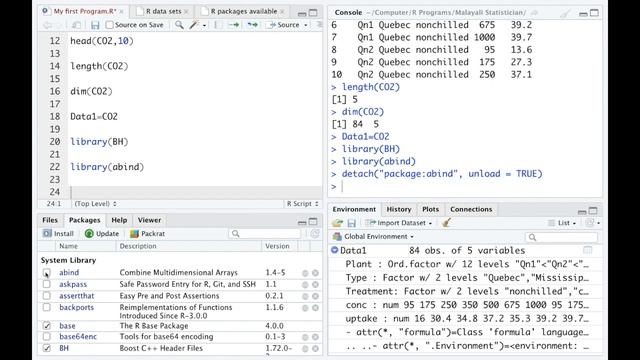The width and height of the screenshot is (640, 360).
Task: Uncheck the base package box
Action: (x=47, y=326)
